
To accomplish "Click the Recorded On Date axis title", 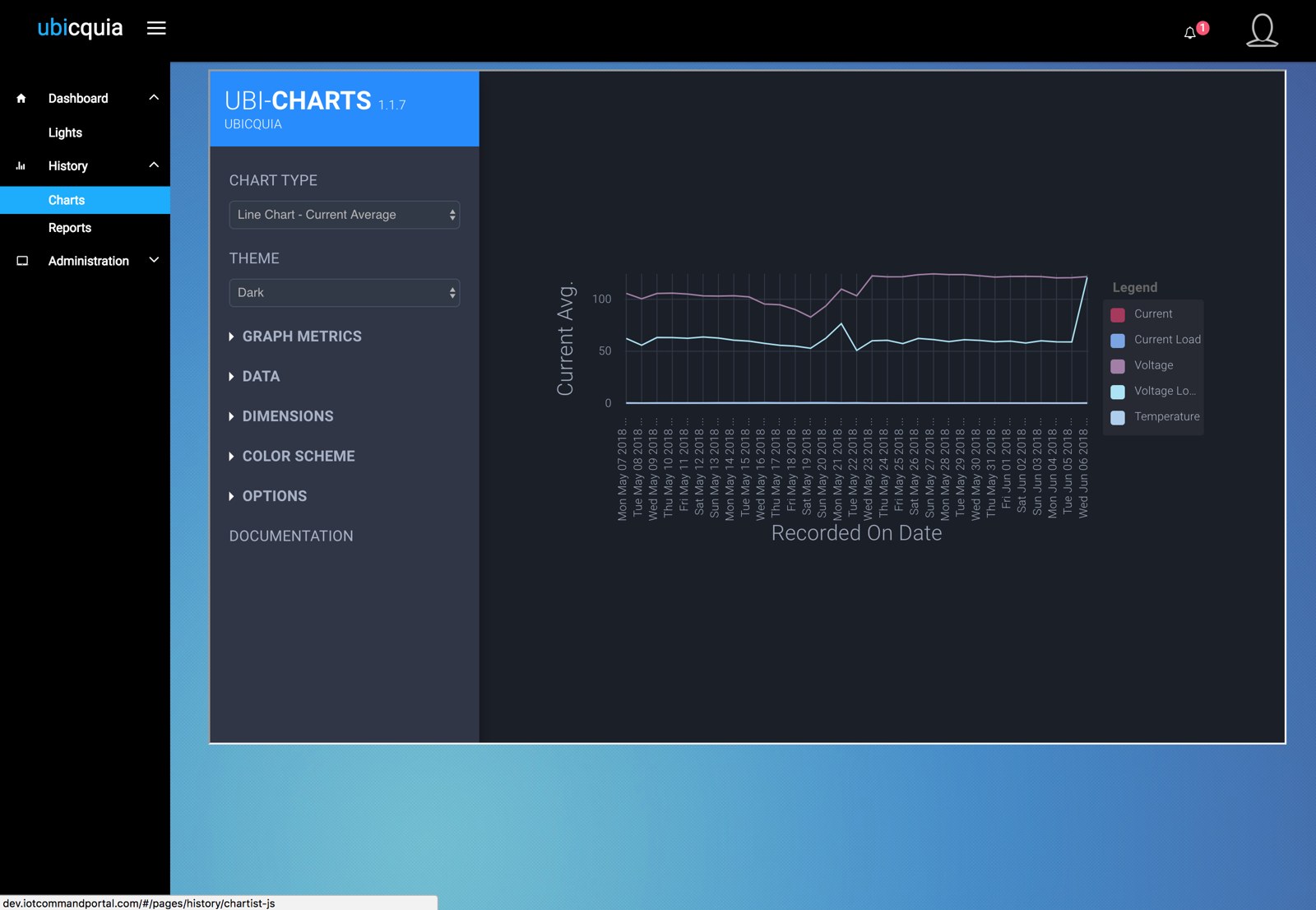I will point(856,533).
